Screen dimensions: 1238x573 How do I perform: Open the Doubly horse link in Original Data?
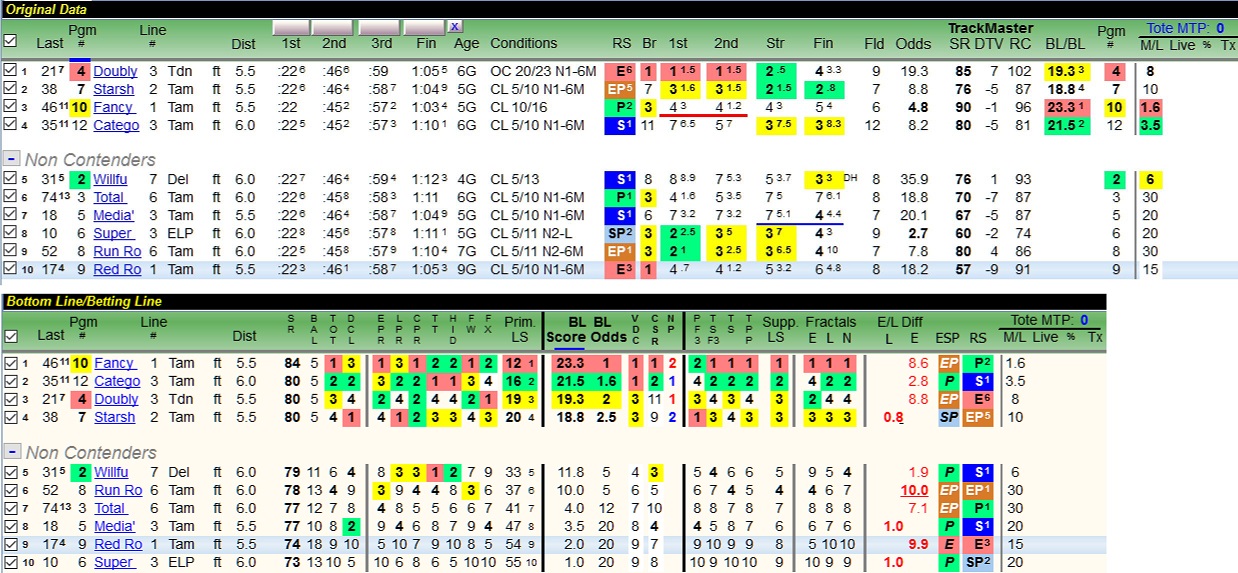pos(116,71)
